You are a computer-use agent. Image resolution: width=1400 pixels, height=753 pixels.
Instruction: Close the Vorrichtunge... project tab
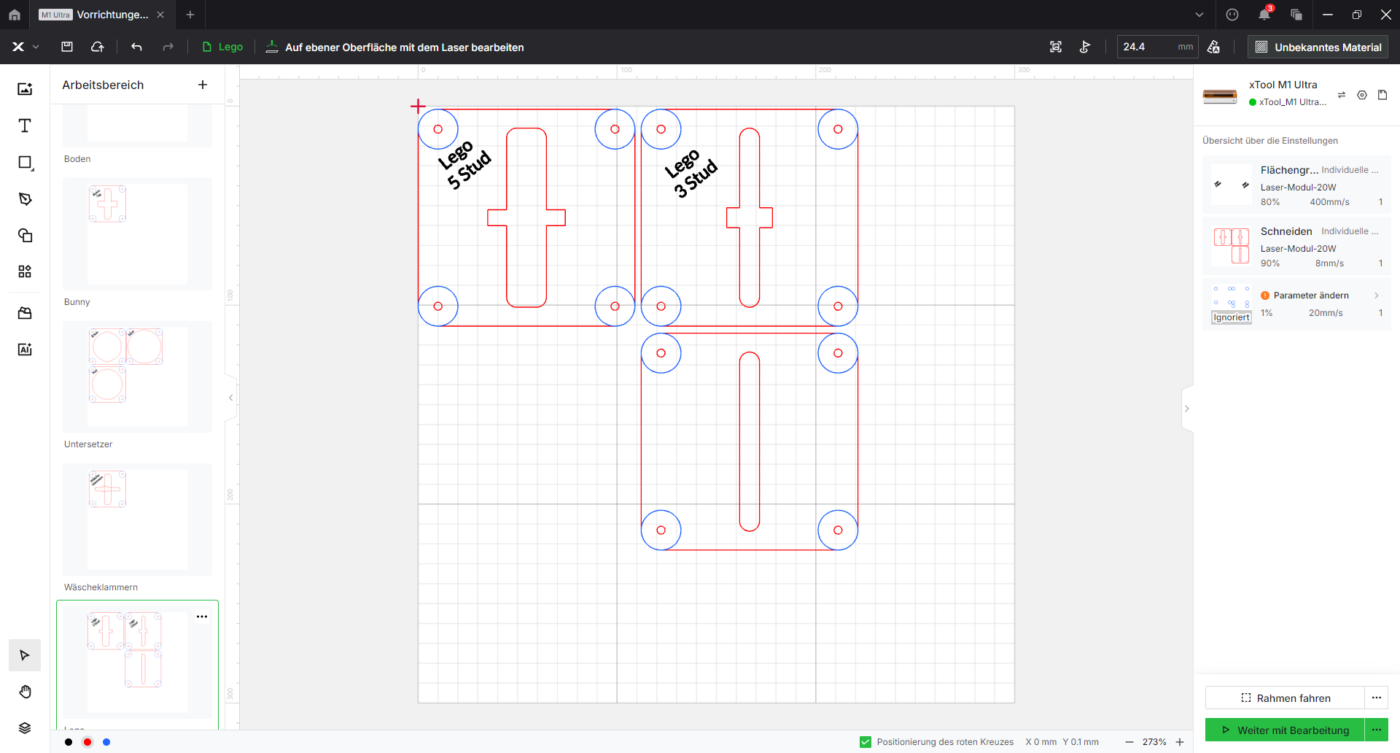click(160, 15)
